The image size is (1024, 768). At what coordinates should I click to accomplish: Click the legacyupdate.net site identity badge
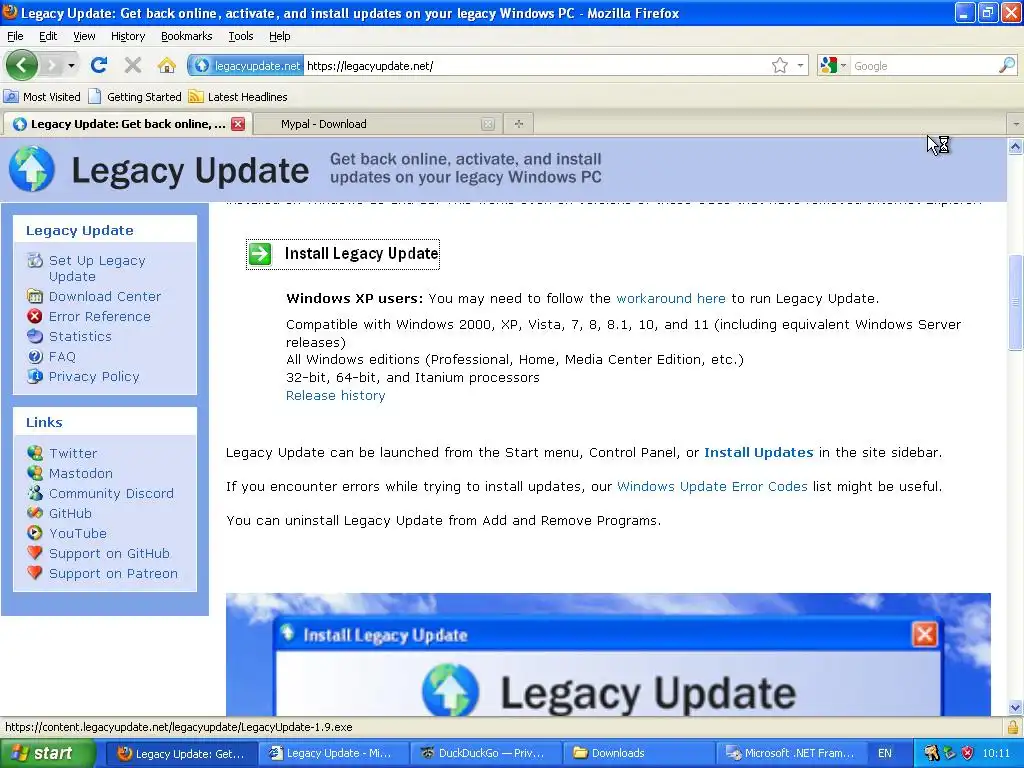[x=247, y=65]
